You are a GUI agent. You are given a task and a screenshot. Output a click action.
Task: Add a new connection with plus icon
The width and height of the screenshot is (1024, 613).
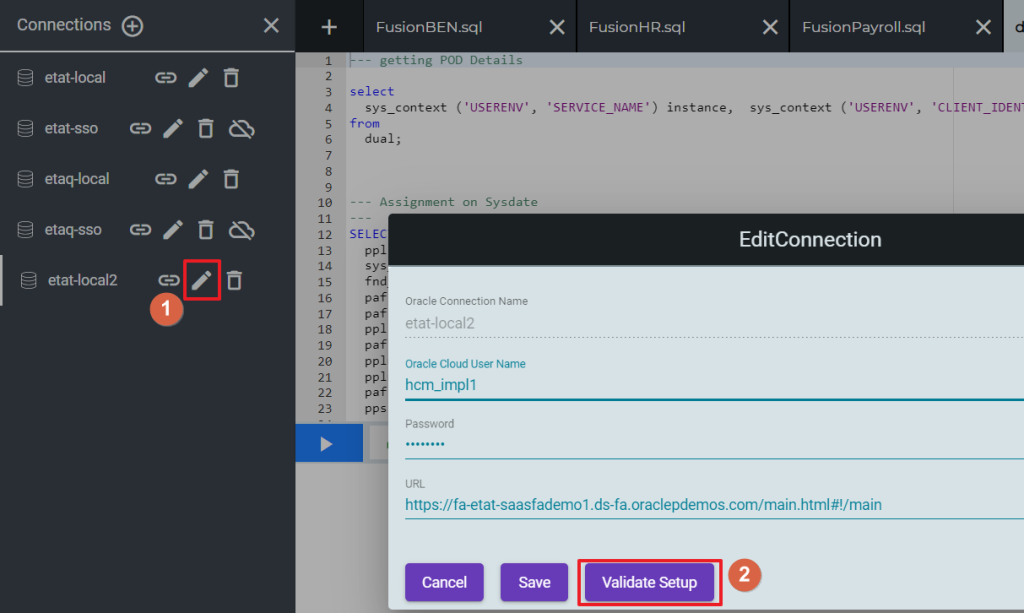(x=133, y=26)
